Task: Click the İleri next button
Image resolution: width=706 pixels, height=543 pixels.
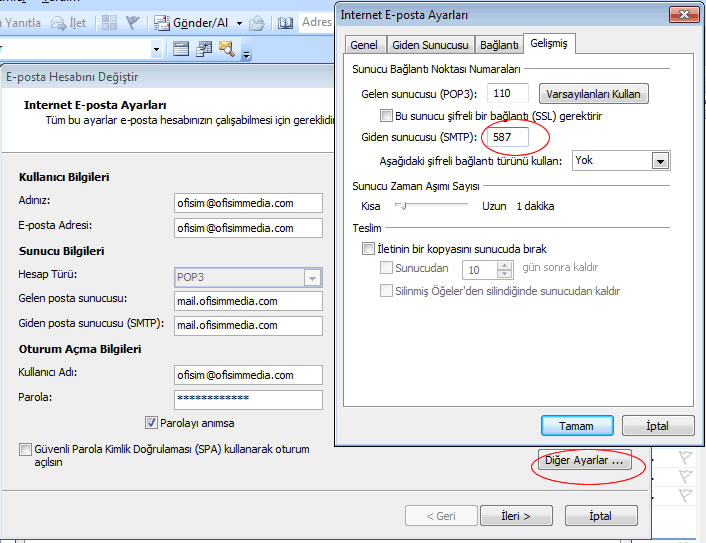Action: tap(516, 516)
